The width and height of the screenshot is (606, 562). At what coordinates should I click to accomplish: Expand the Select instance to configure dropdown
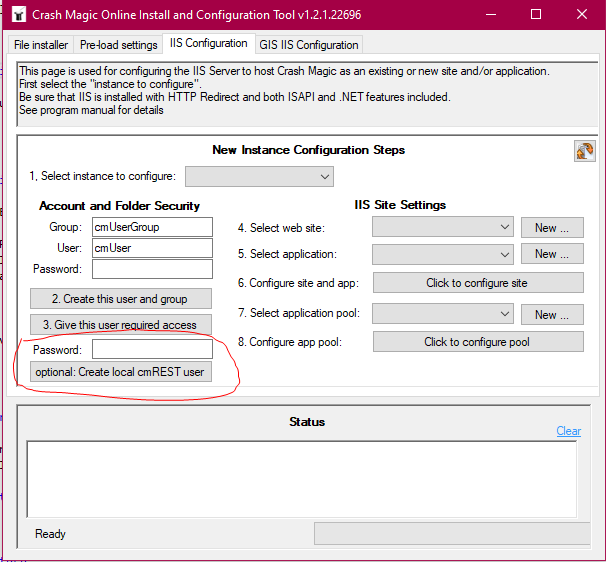pos(259,177)
